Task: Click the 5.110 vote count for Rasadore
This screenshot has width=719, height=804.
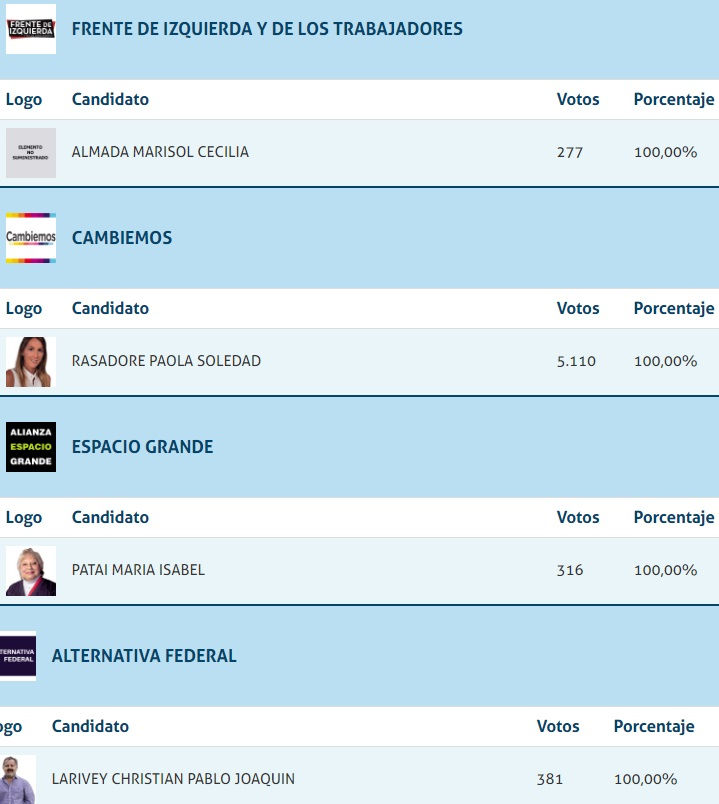Action: coord(576,361)
